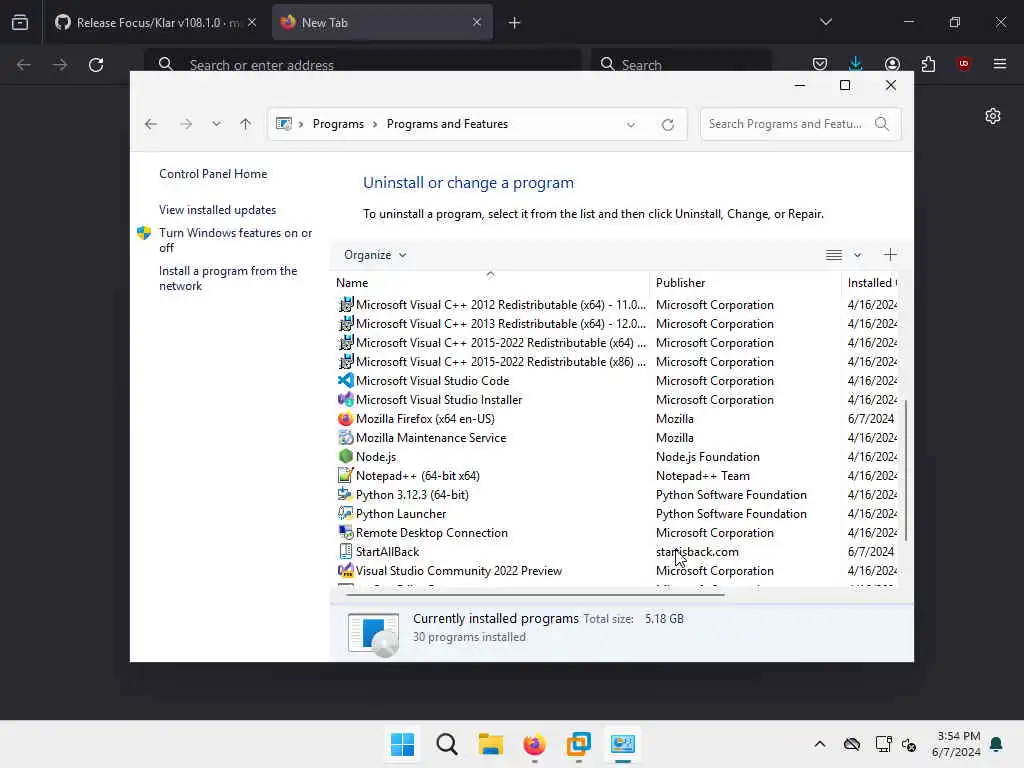Select Remote Desktop Connection entry
Viewport: 1024px width, 768px height.
coord(431,532)
